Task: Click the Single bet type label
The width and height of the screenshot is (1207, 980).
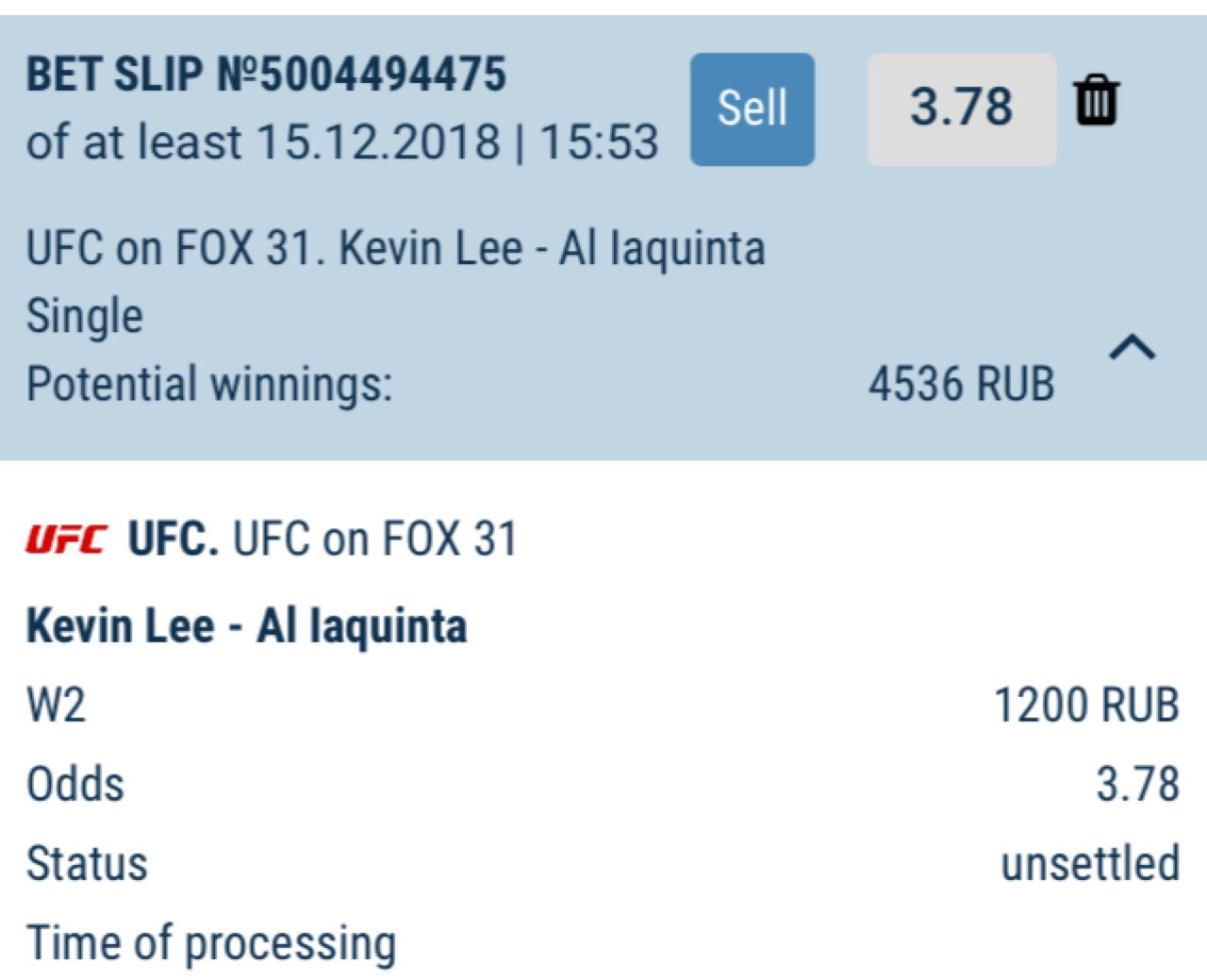Action: (x=85, y=316)
